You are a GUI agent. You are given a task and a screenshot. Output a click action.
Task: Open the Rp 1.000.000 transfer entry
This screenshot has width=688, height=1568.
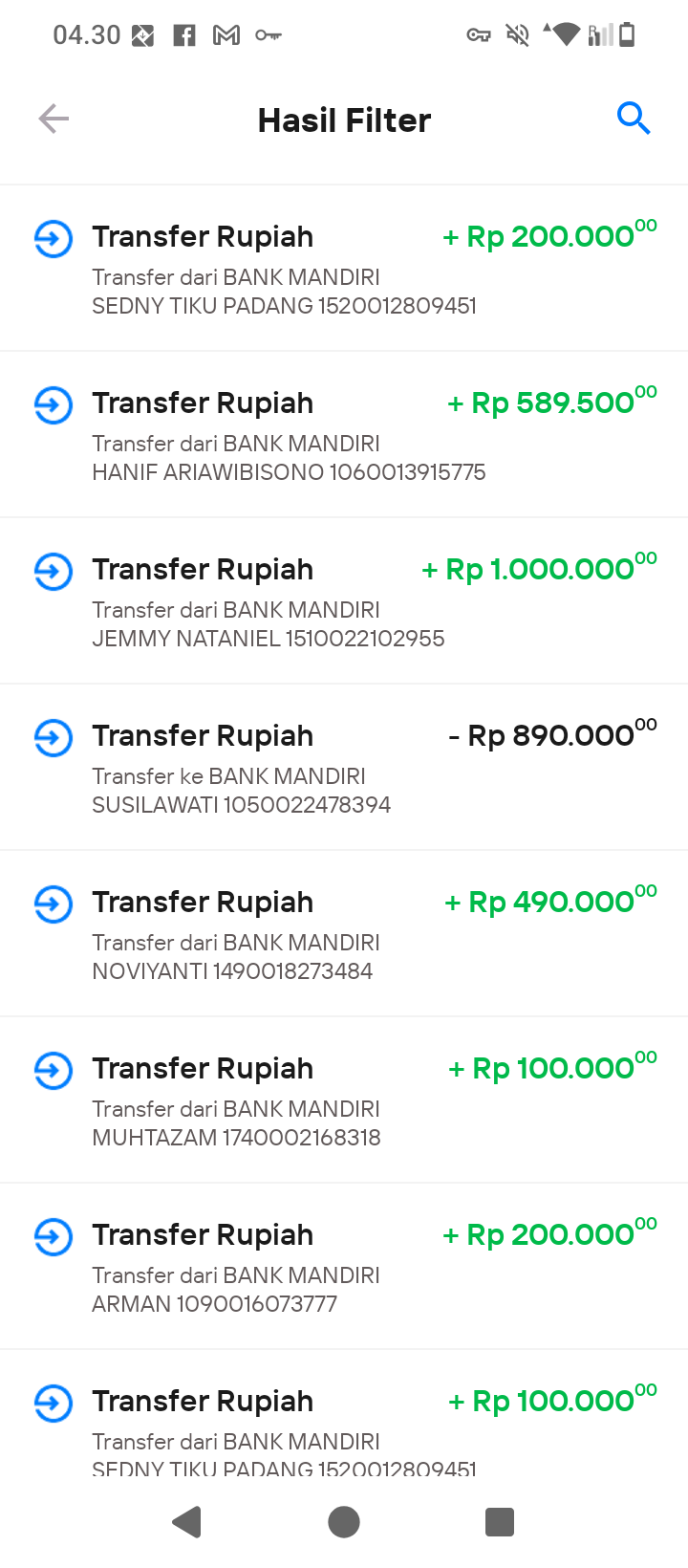(x=344, y=601)
